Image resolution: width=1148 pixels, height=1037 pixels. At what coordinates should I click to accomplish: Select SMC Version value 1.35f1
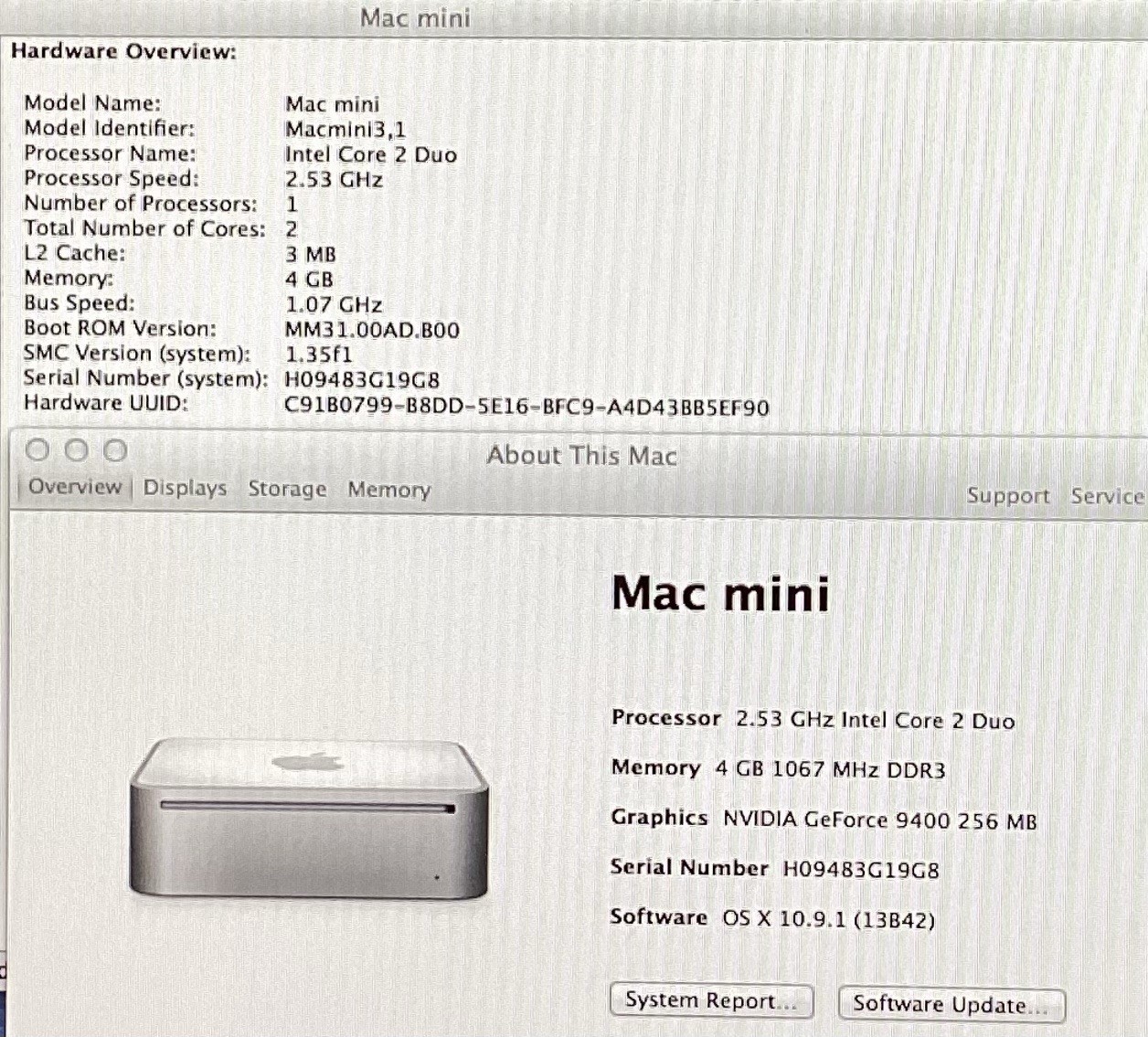click(318, 354)
